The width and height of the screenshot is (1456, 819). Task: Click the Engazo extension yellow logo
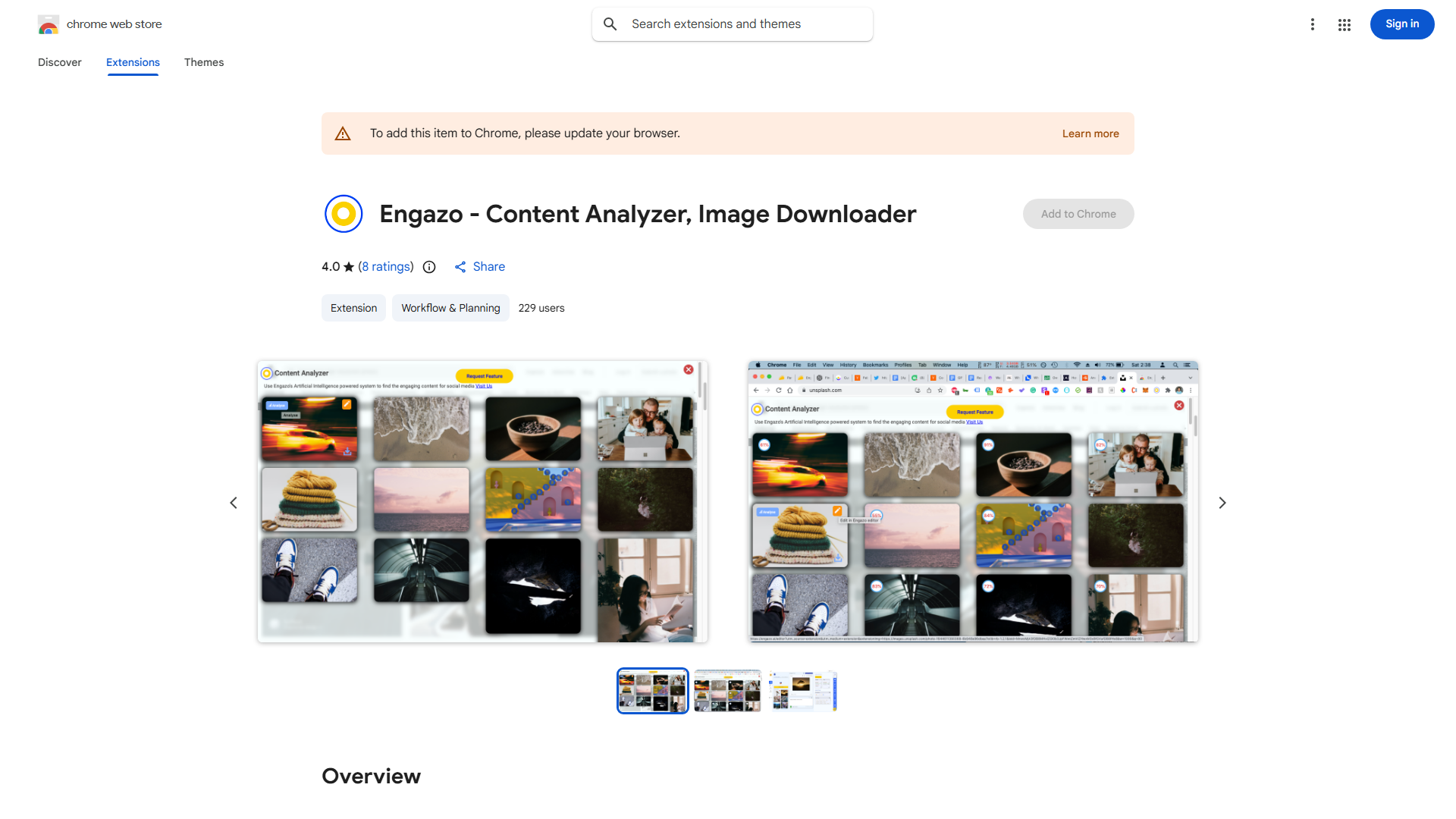coord(344,213)
